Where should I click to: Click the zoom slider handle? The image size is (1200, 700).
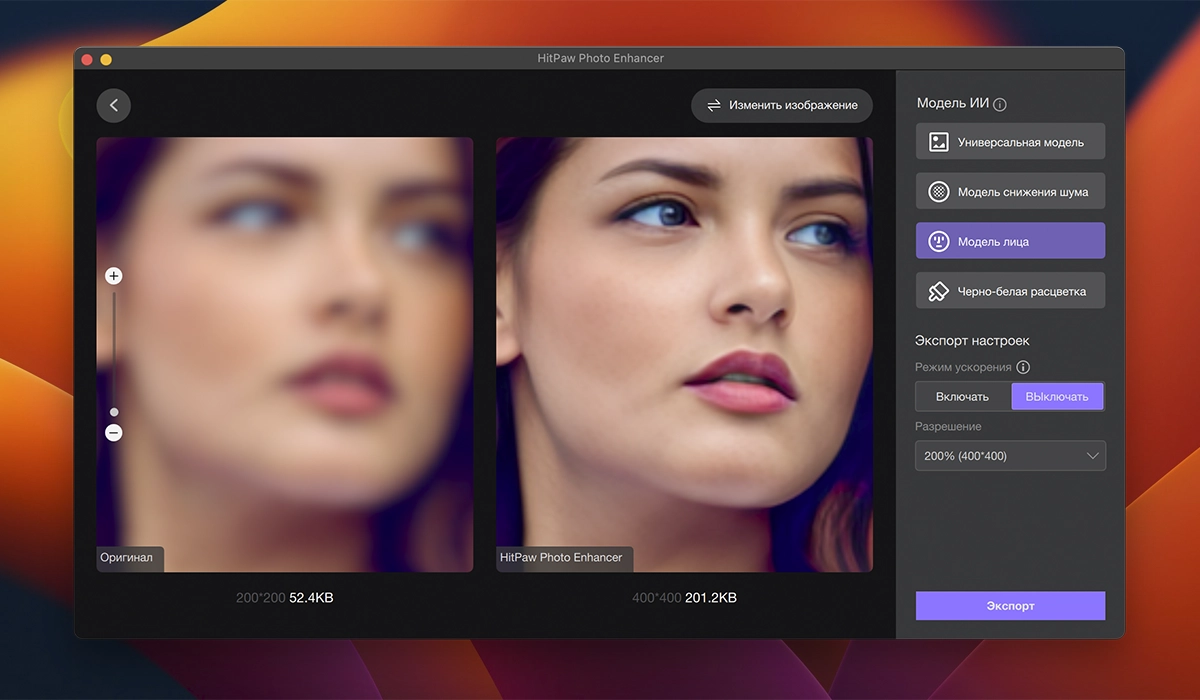[x=114, y=412]
